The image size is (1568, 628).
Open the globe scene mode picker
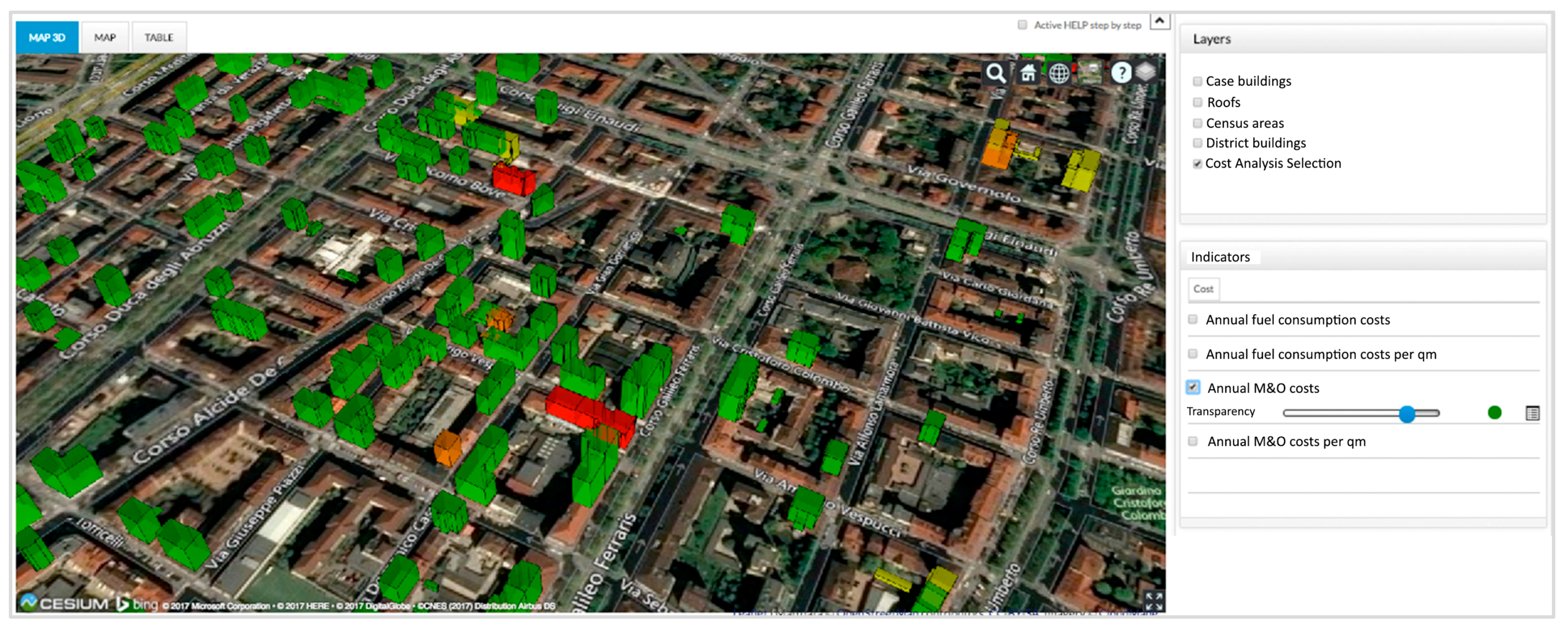(1059, 74)
